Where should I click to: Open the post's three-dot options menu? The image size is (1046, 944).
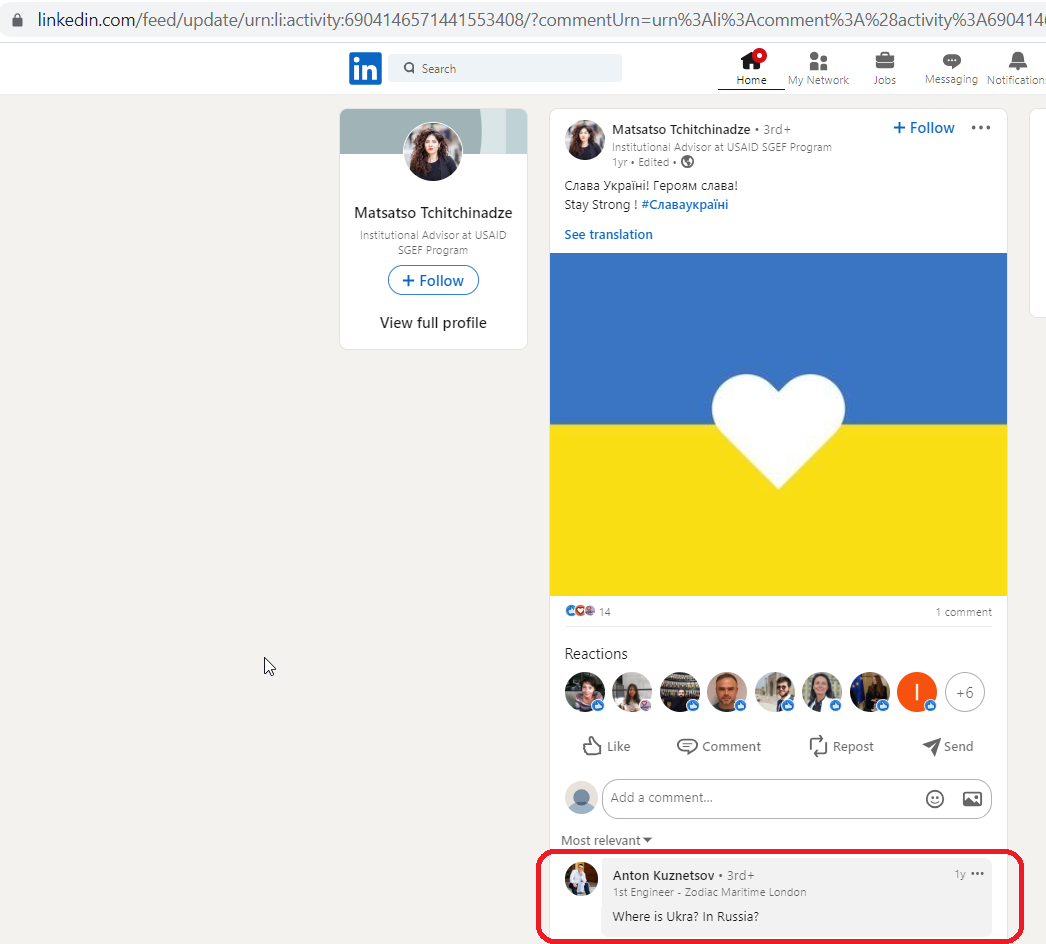(x=981, y=127)
